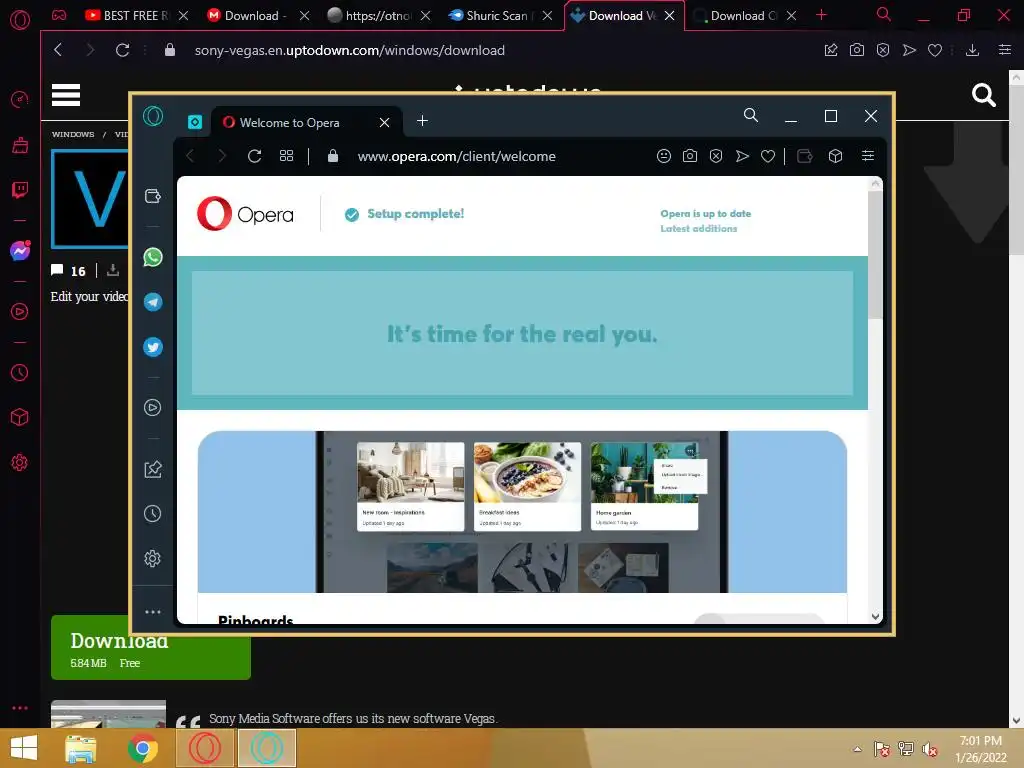Screen dimensions: 1024x768
Task: Open a new tab in front Opera window
Action: 423,121
